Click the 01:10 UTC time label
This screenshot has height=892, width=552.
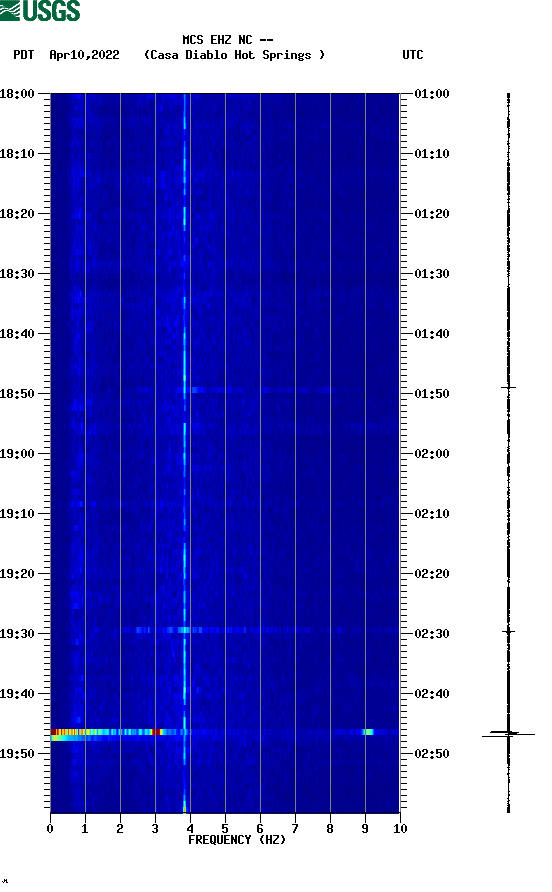(432, 154)
